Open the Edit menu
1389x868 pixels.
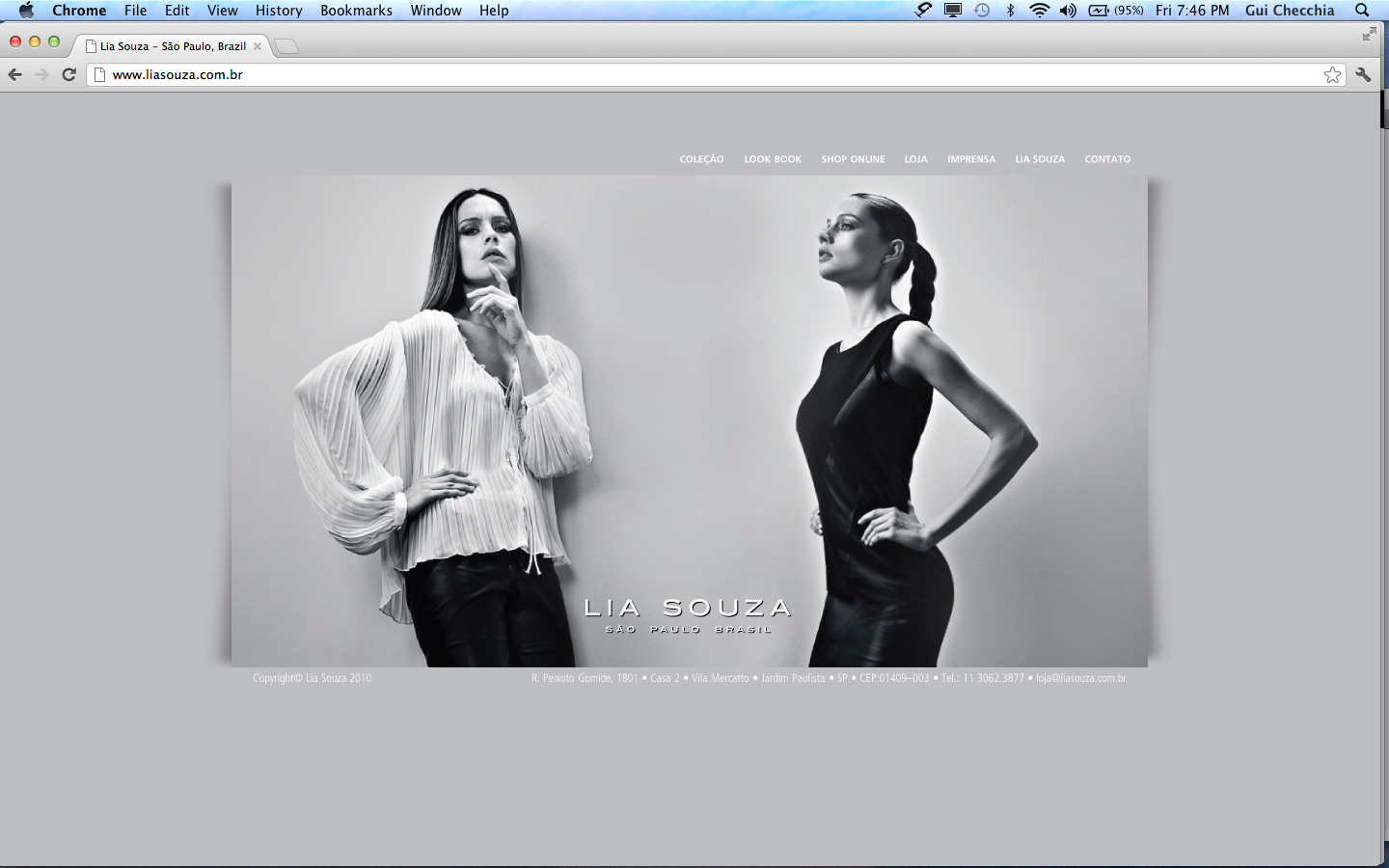[177, 10]
